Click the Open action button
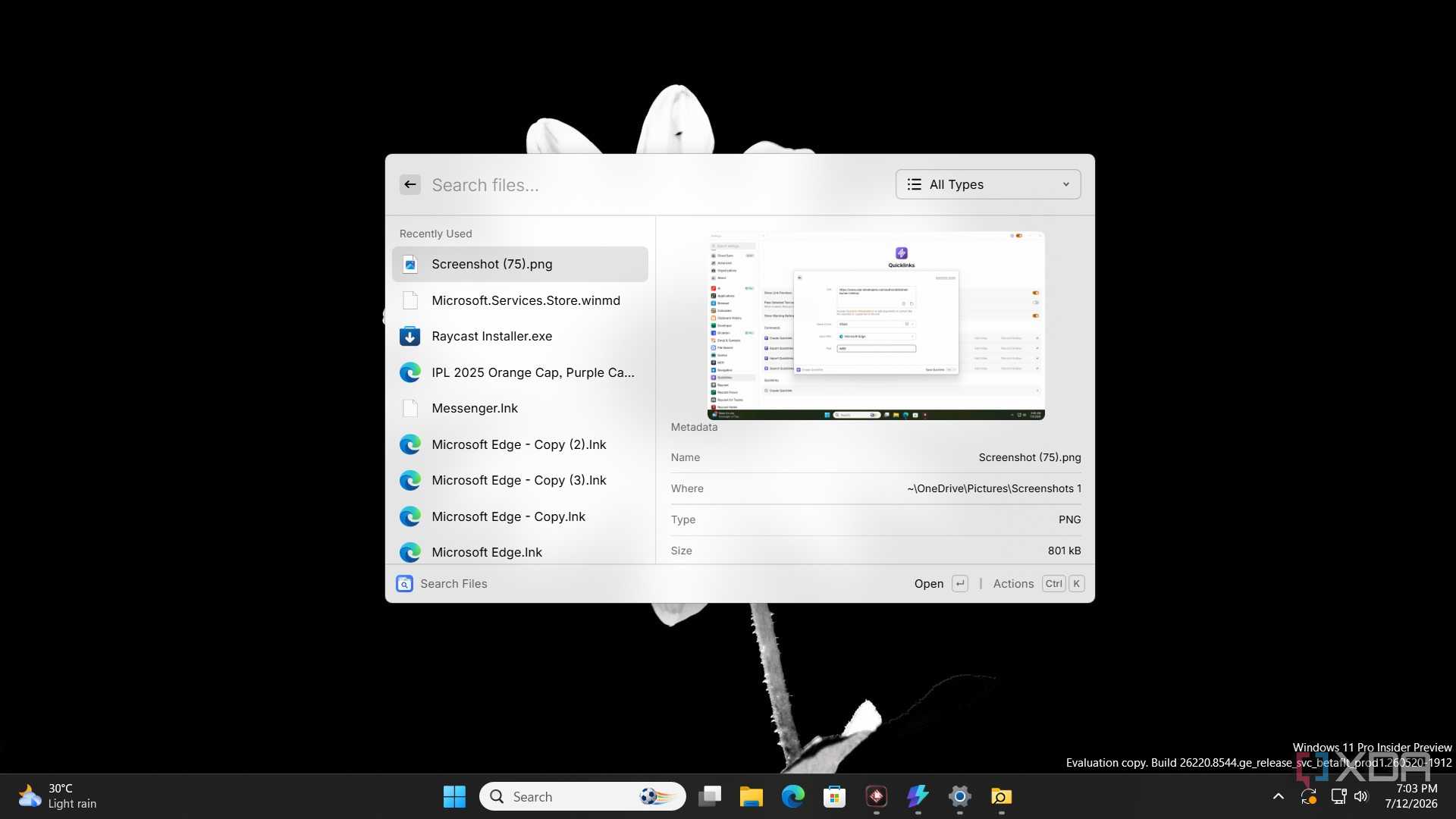The image size is (1456, 819). click(929, 584)
